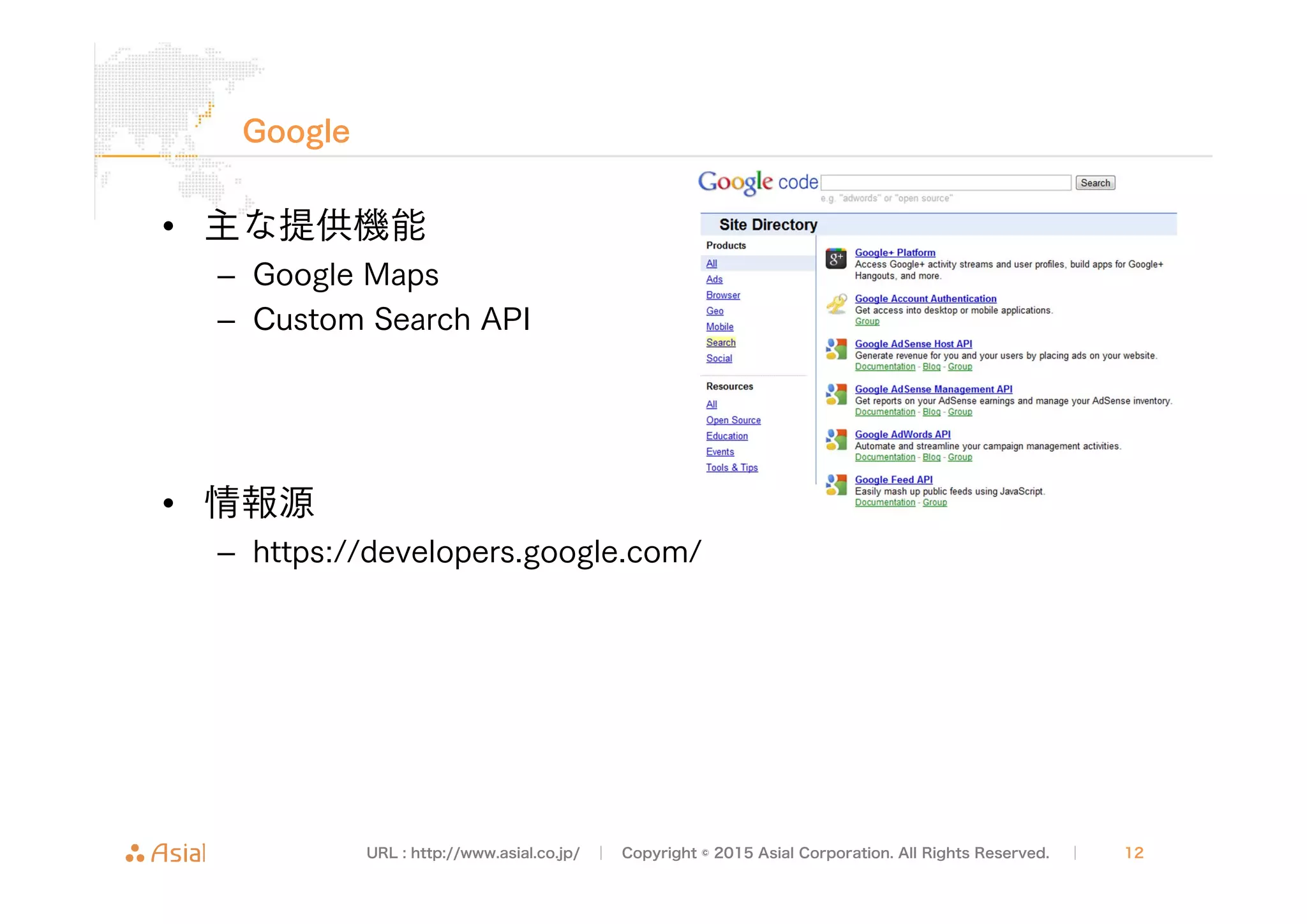Open Group link under AdSense Host API
The image size is (1307, 924).
960,367
